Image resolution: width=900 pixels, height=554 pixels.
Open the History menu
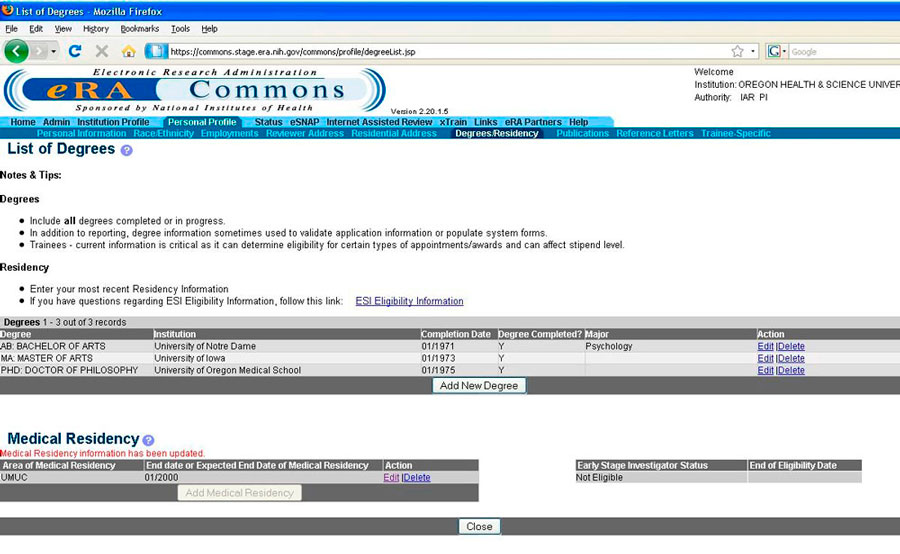pyautogui.click(x=96, y=29)
